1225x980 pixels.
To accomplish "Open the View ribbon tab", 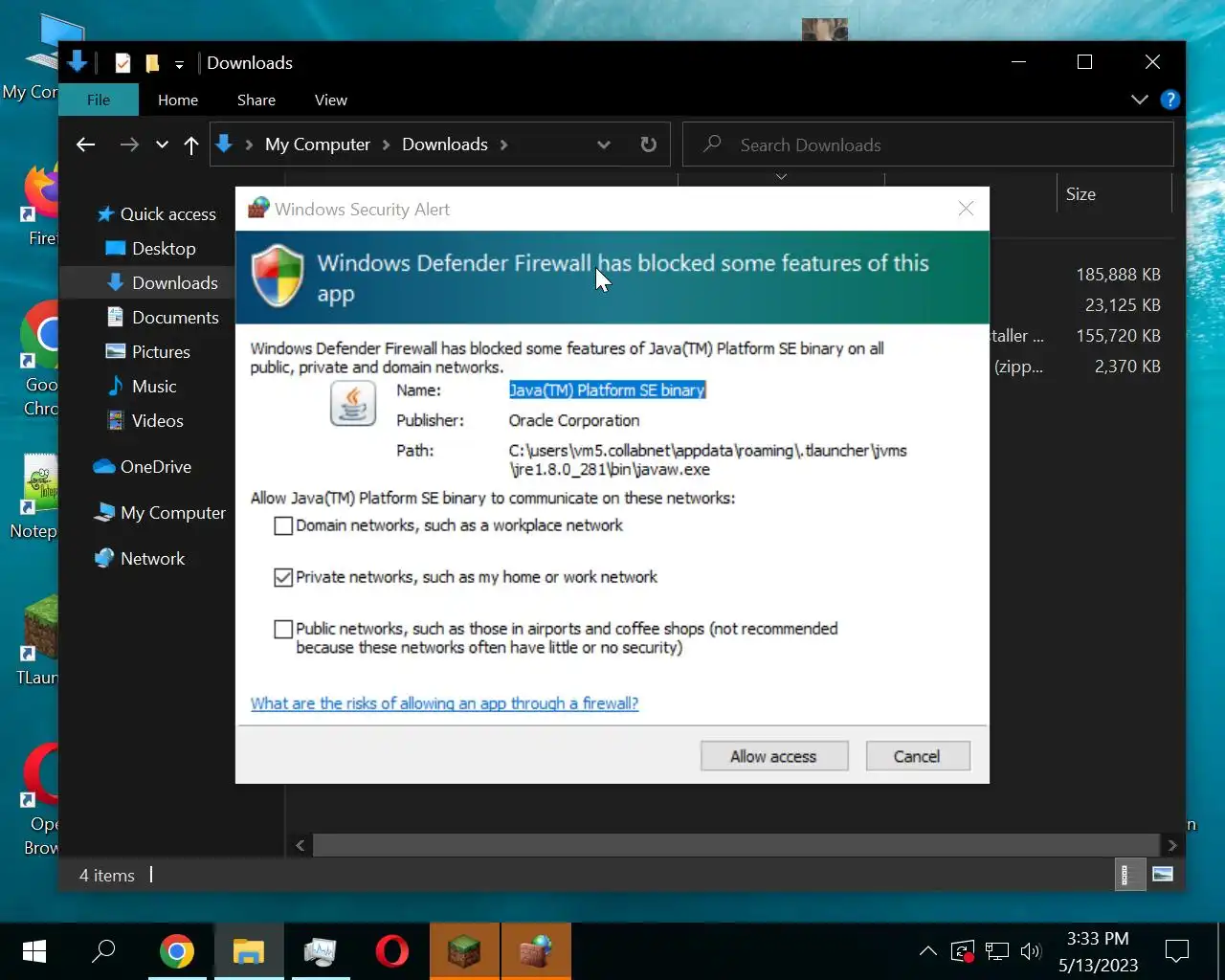I will [x=331, y=100].
